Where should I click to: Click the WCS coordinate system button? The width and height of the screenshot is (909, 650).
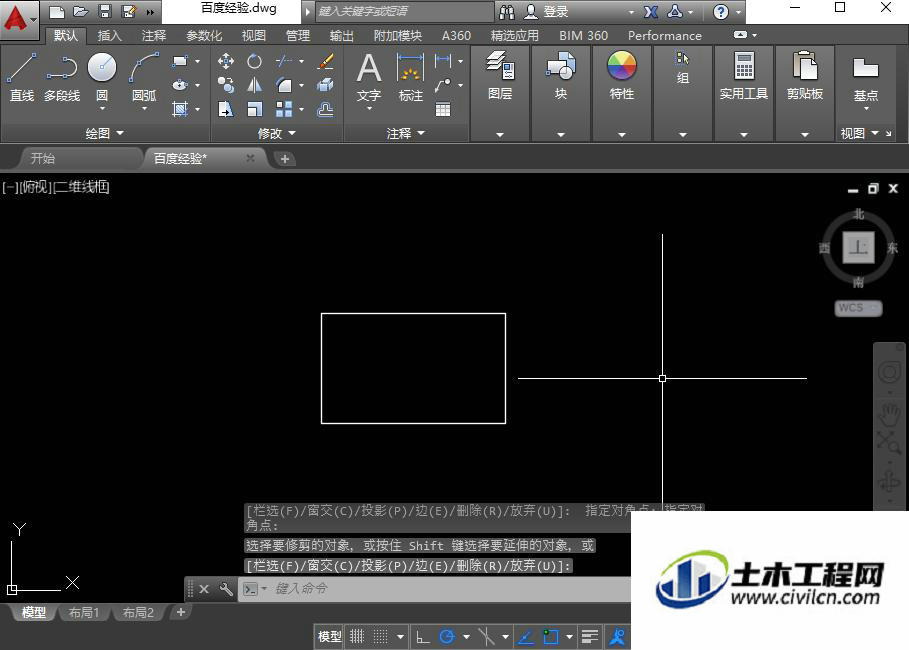click(x=858, y=308)
